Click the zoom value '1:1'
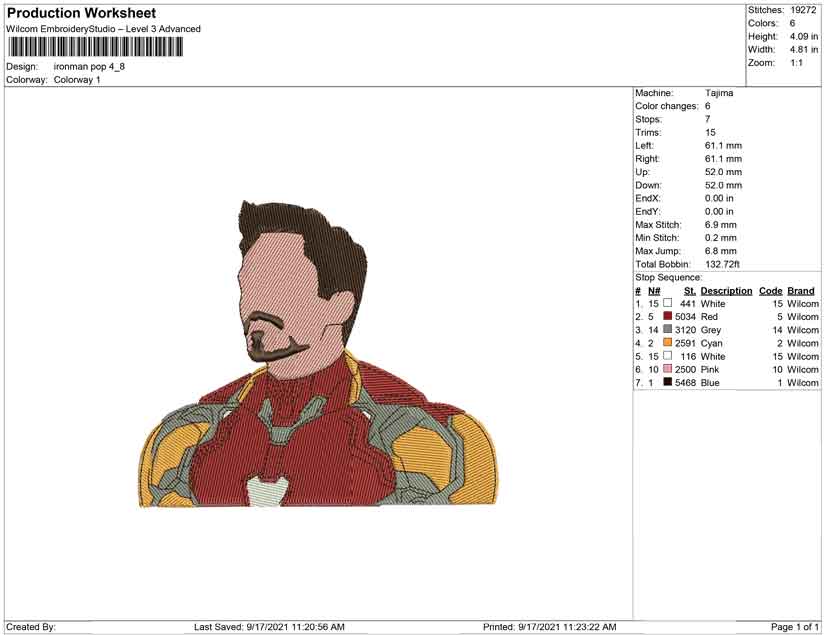The height and width of the screenshot is (635, 825). click(x=796, y=63)
